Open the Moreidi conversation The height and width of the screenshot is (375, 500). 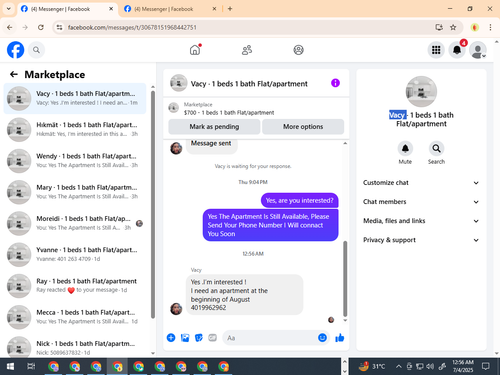tap(75, 223)
